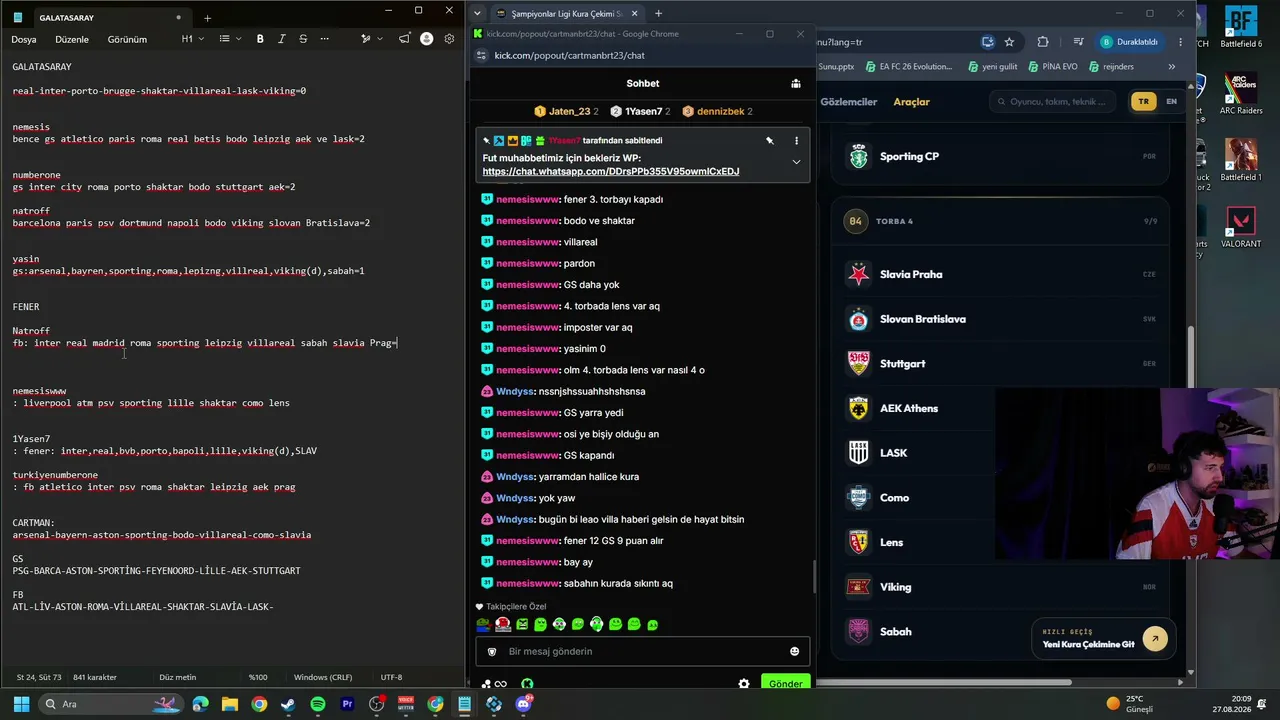The height and width of the screenshot is (720, 1280).
Task: Click the install app icon in address bar
Action: (988, 42)
